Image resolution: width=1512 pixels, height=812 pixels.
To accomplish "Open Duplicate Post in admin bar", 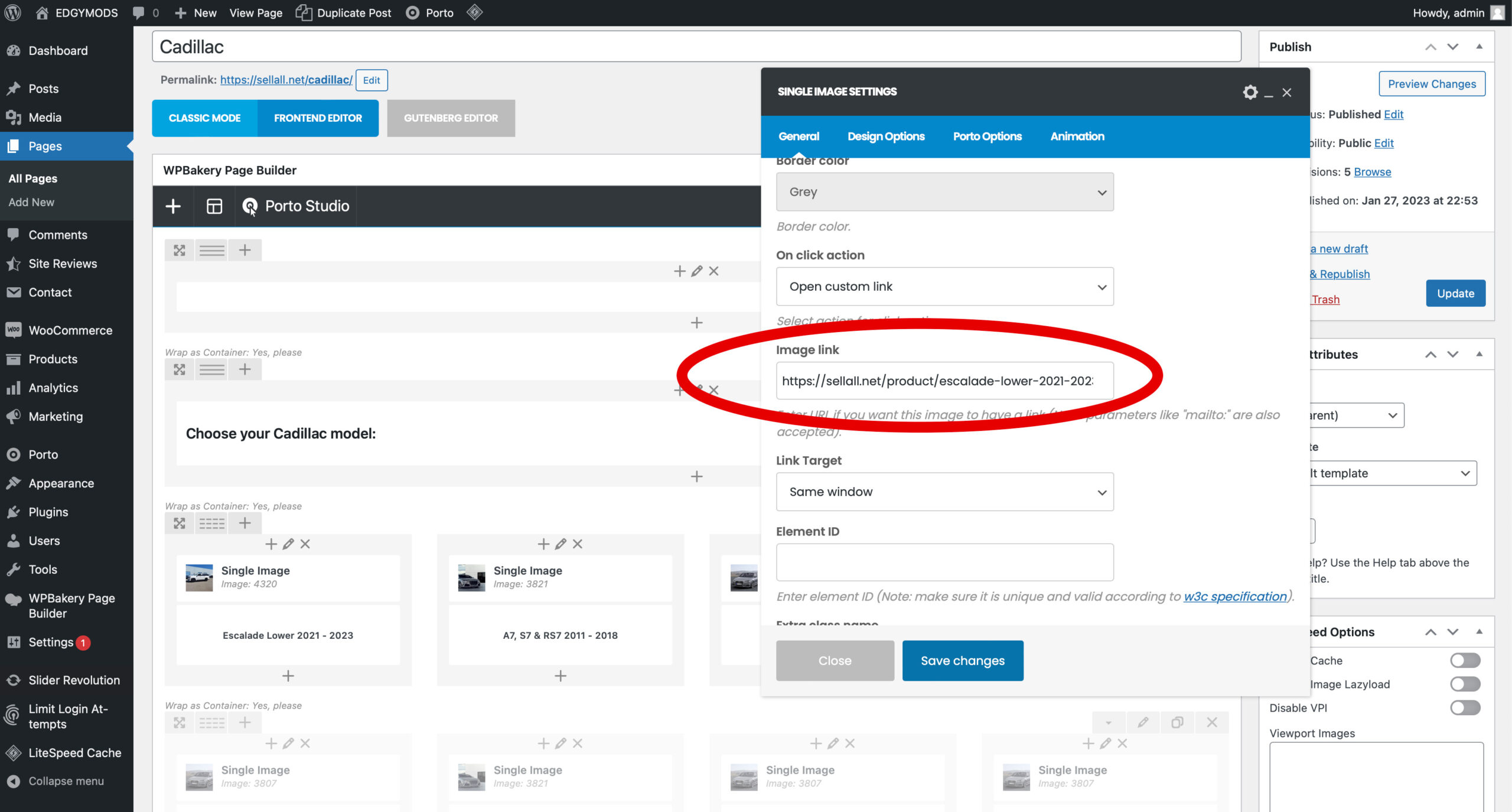I will (x=344, y=12).
